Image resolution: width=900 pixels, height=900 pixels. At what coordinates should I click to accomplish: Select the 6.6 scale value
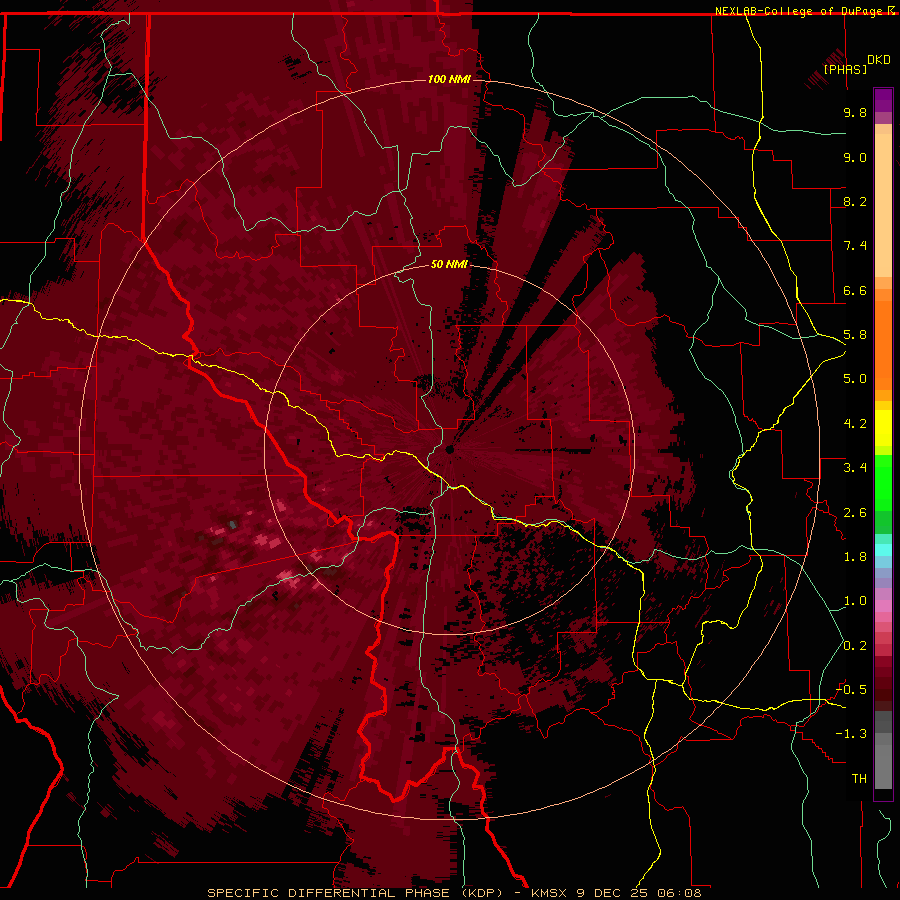(855, 290)
